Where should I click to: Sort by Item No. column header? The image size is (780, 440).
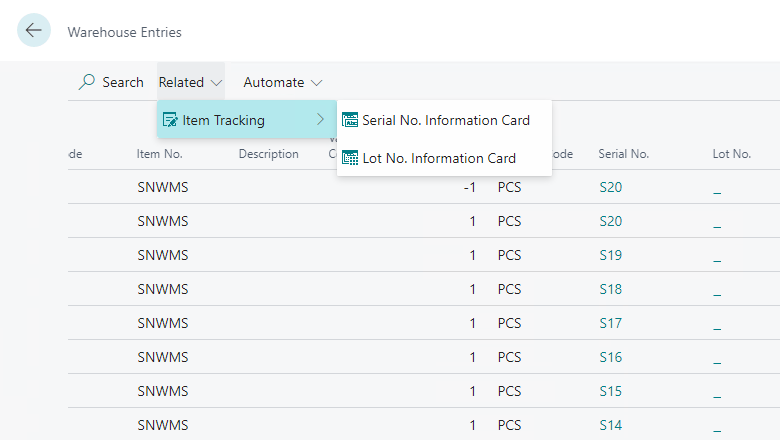point(160,154)
